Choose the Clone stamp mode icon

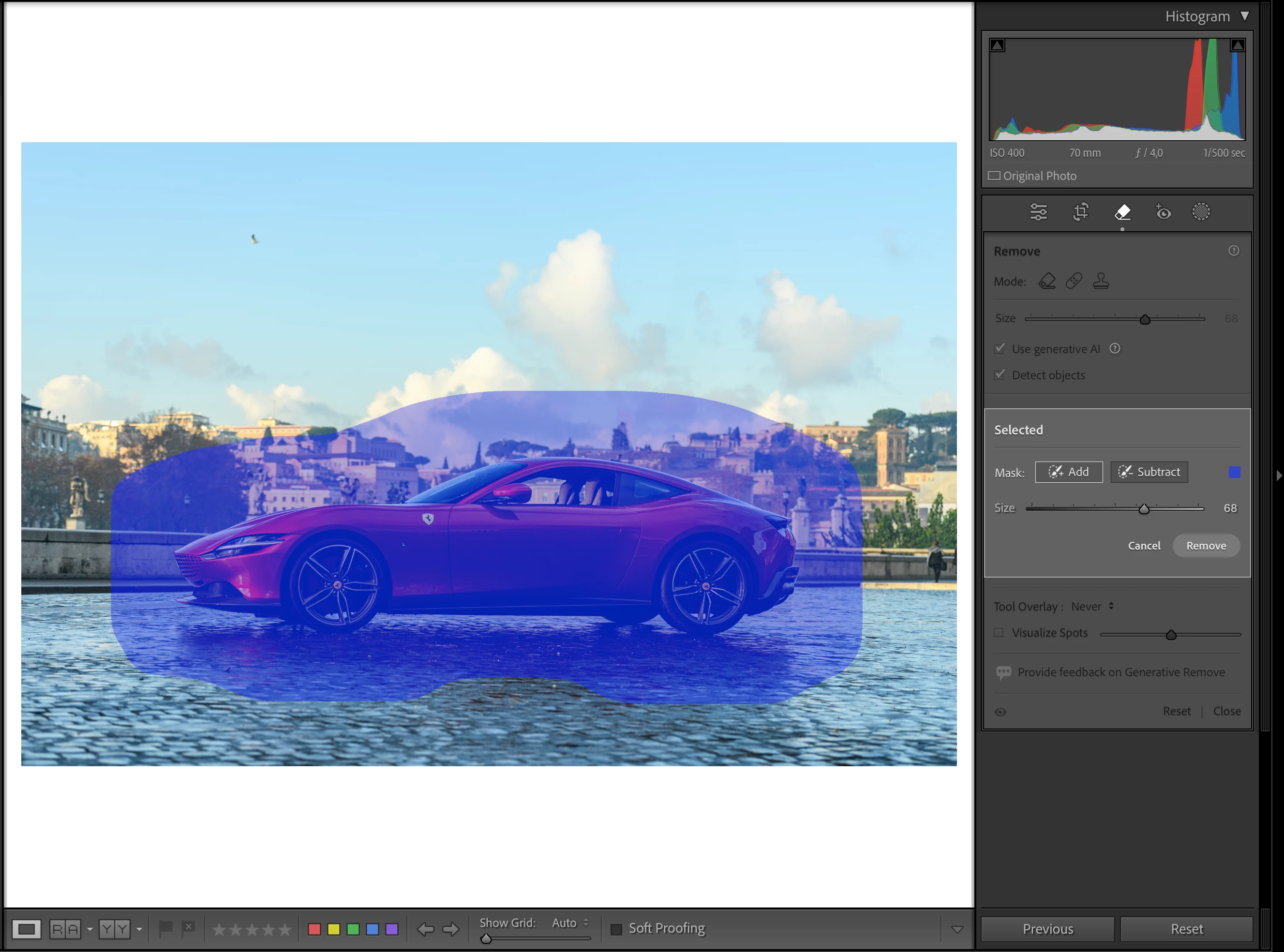pos(1101,281)
